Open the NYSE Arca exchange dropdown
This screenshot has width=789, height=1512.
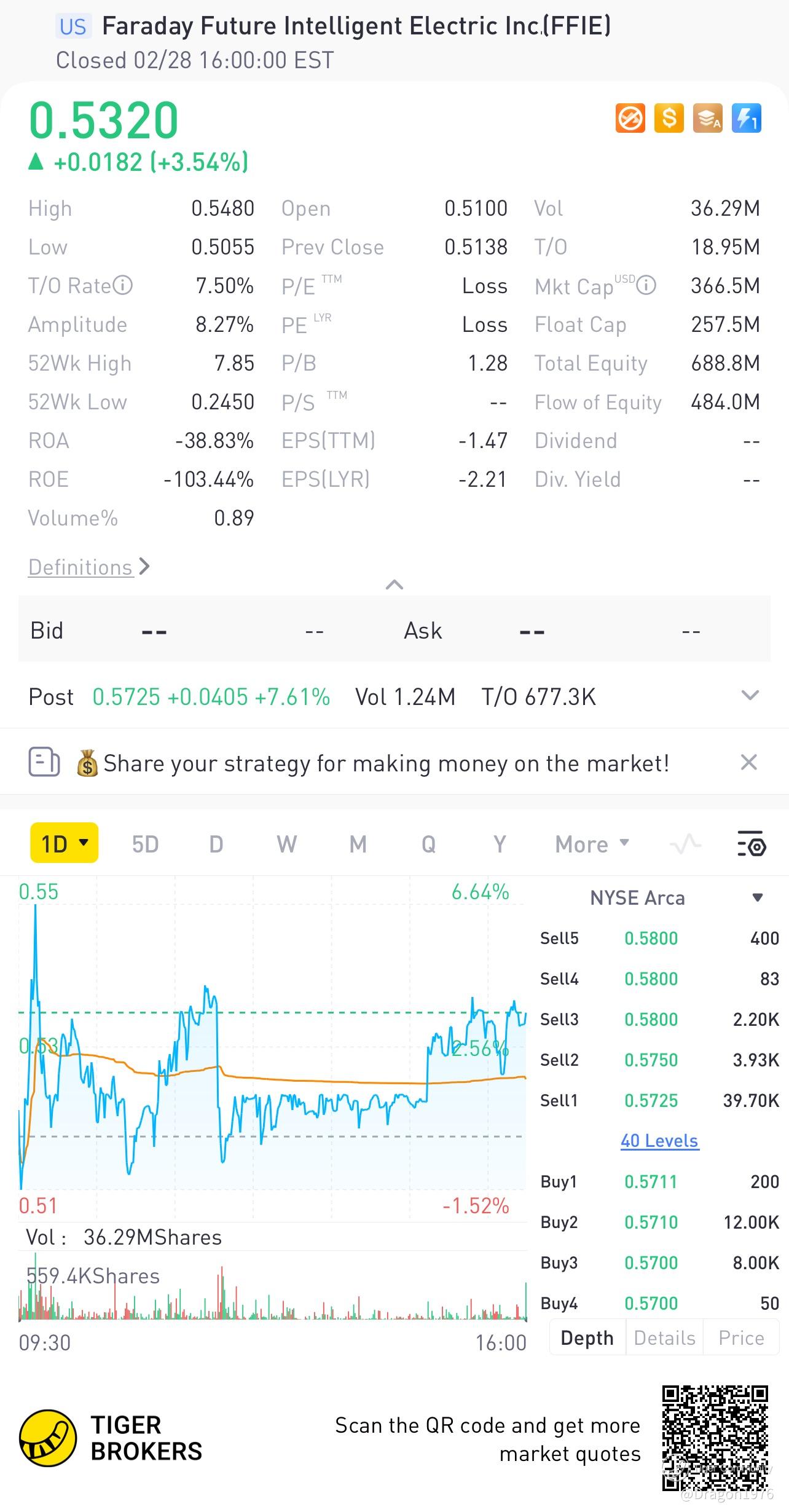758,897
